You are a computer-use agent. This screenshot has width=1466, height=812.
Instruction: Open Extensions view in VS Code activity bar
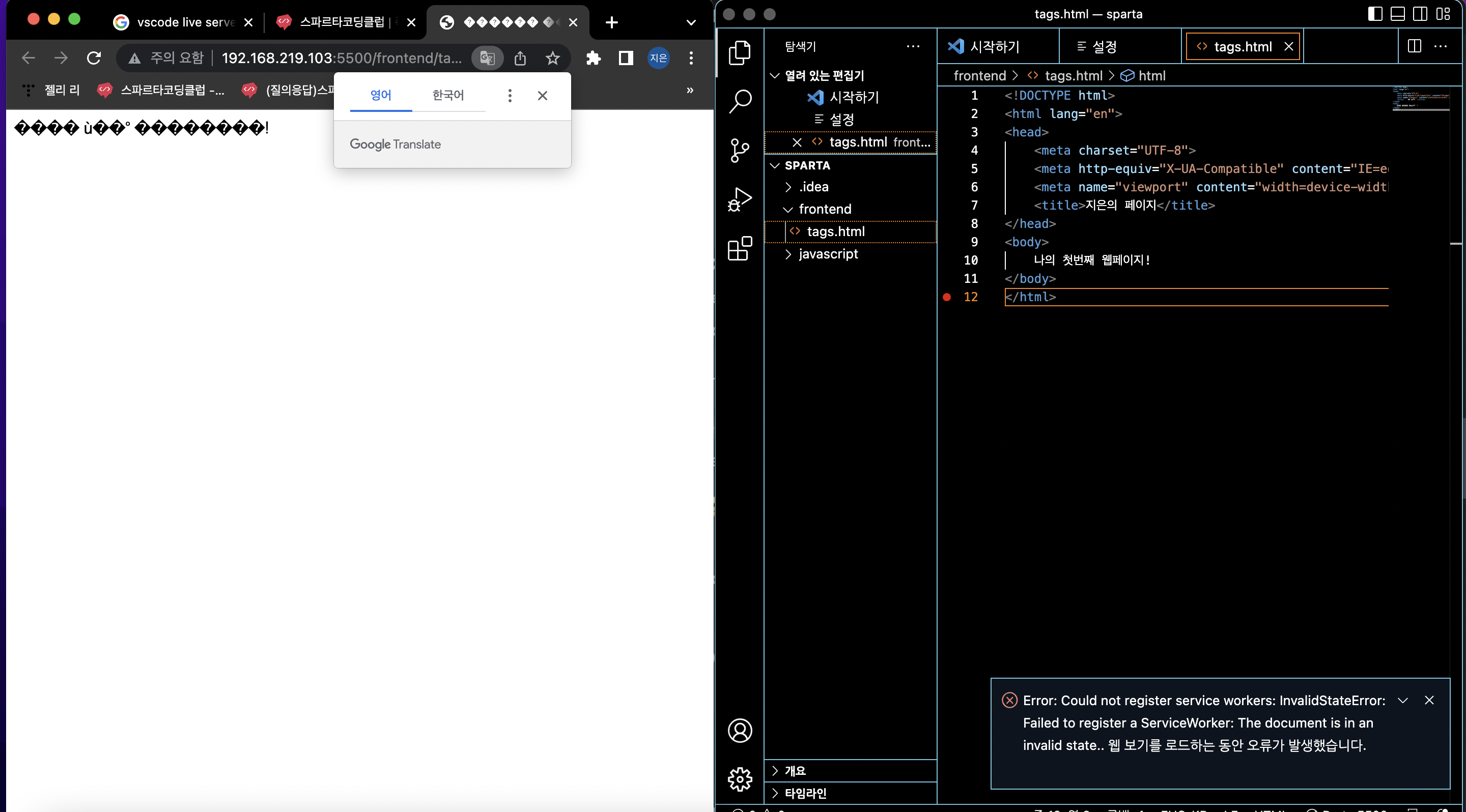[x=740, y=248]
